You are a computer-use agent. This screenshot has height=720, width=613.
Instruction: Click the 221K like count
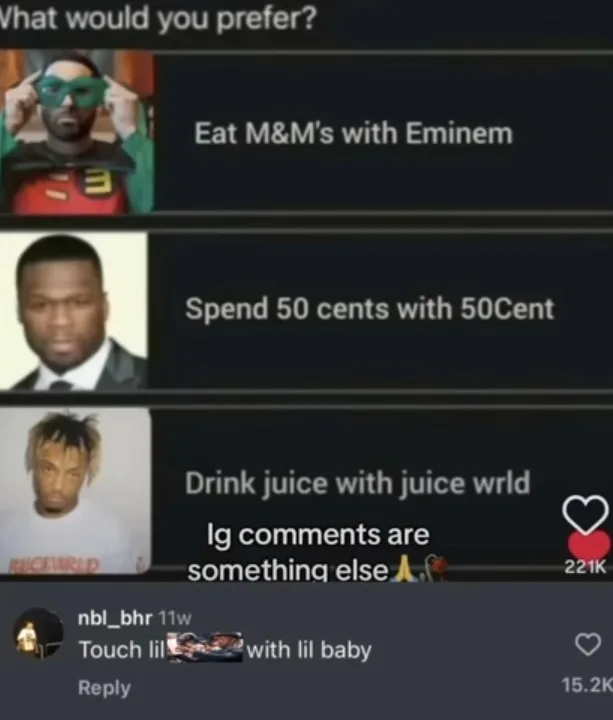(585, 568)
